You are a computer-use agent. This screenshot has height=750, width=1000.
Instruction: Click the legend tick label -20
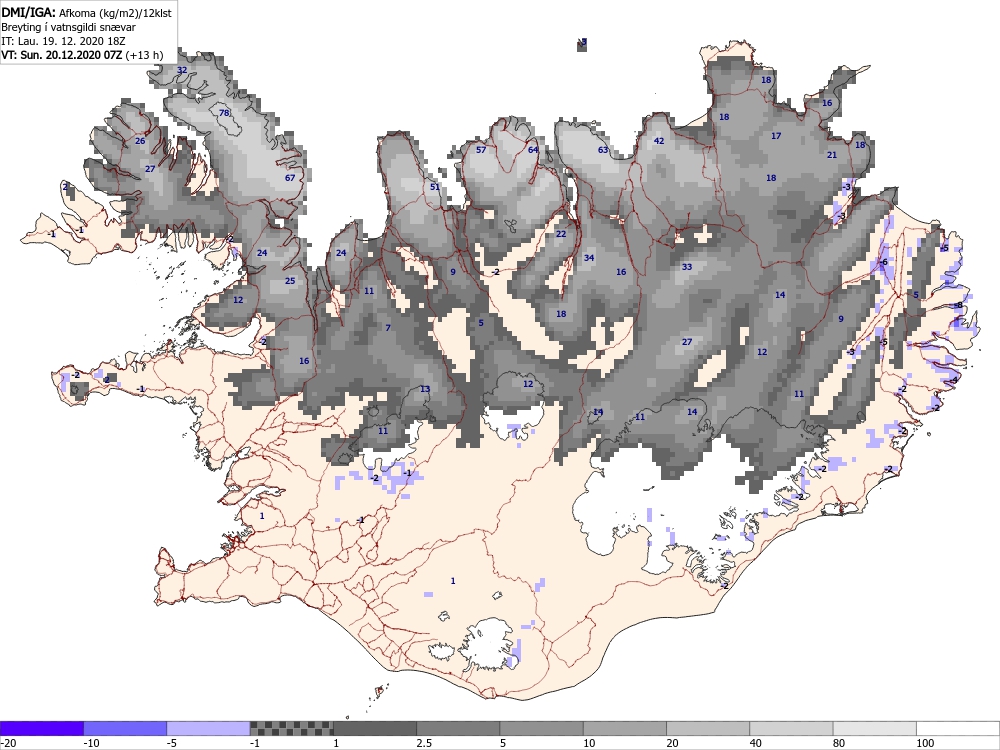pyautogui.click(x=8, y=743)
